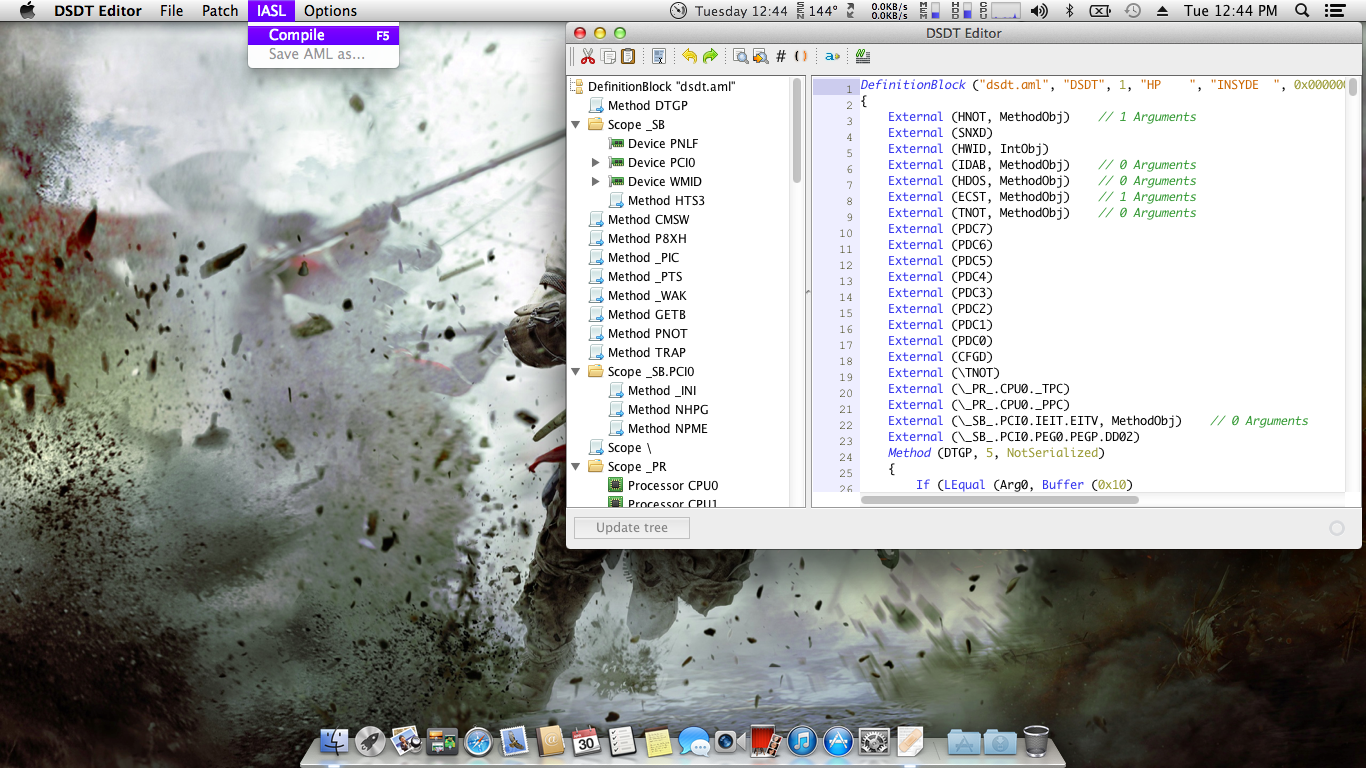This screenshot has height=768, width=1366.
Task: Open Launchpad rocket icon in Dock
Action: click(x=370, y=741)
